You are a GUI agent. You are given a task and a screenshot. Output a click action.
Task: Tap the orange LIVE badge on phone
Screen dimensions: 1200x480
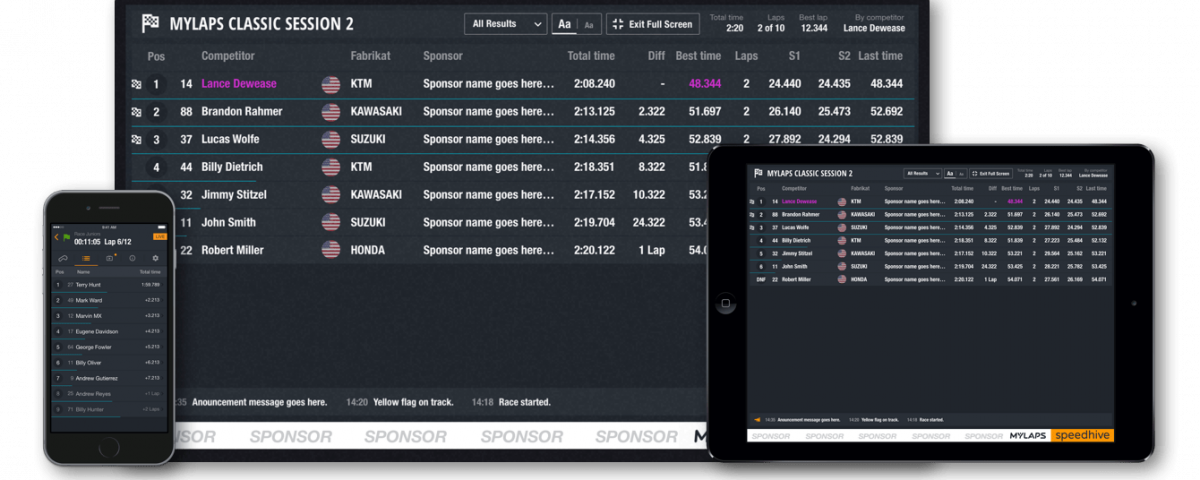[159, 237]
